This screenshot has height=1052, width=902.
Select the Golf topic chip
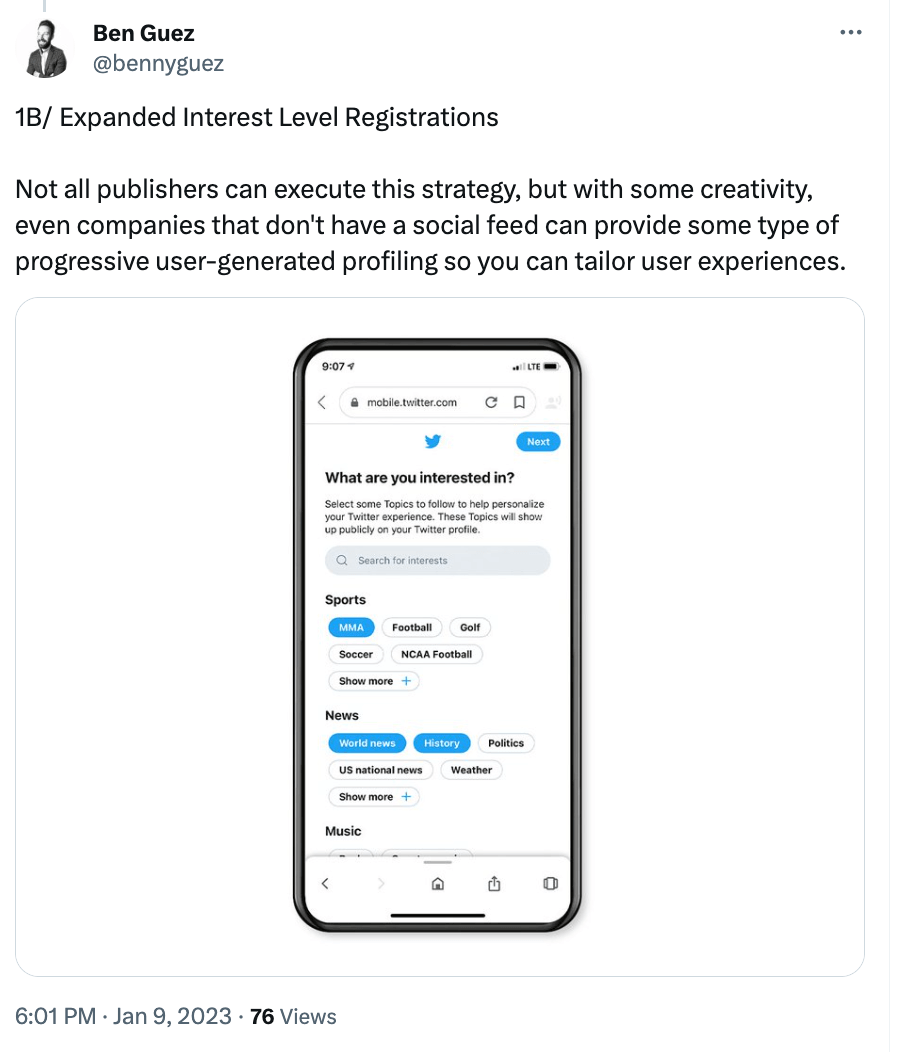coord(470,627)
